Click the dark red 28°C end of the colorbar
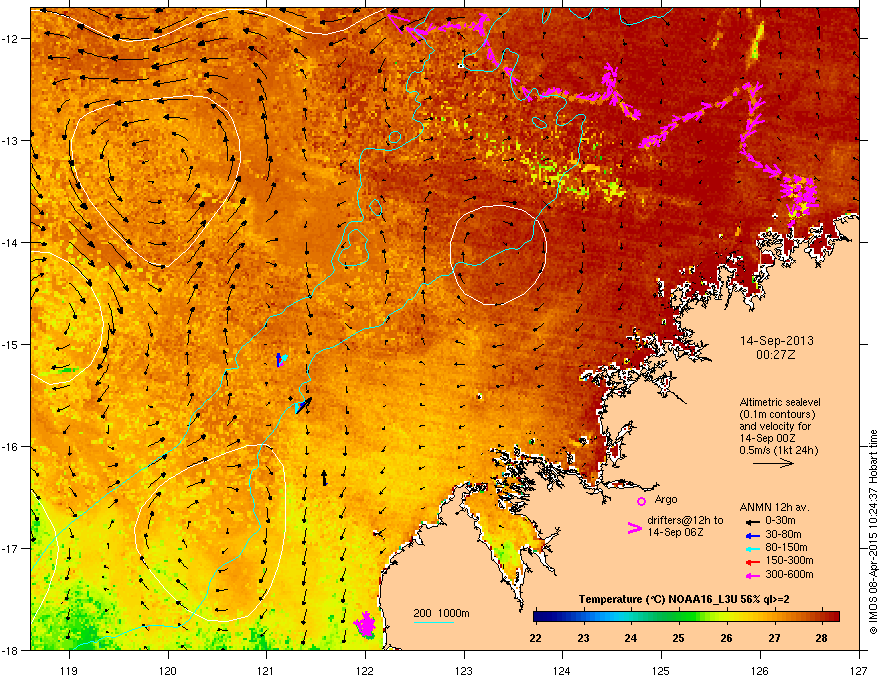This screenshot has width=880, height=680. coord(833,617)
